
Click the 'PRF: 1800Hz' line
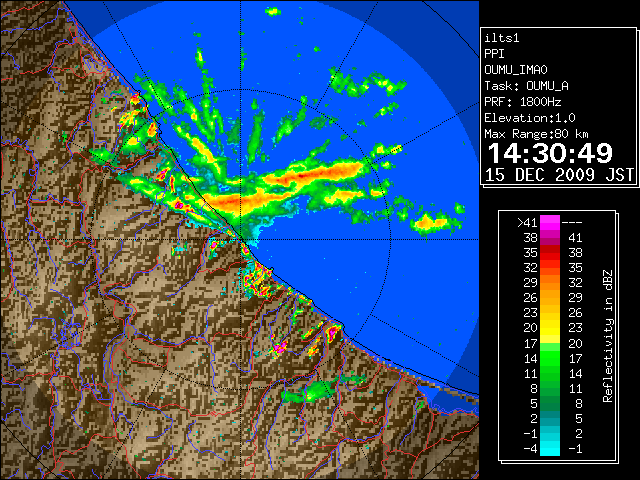(x=523, y=102)
